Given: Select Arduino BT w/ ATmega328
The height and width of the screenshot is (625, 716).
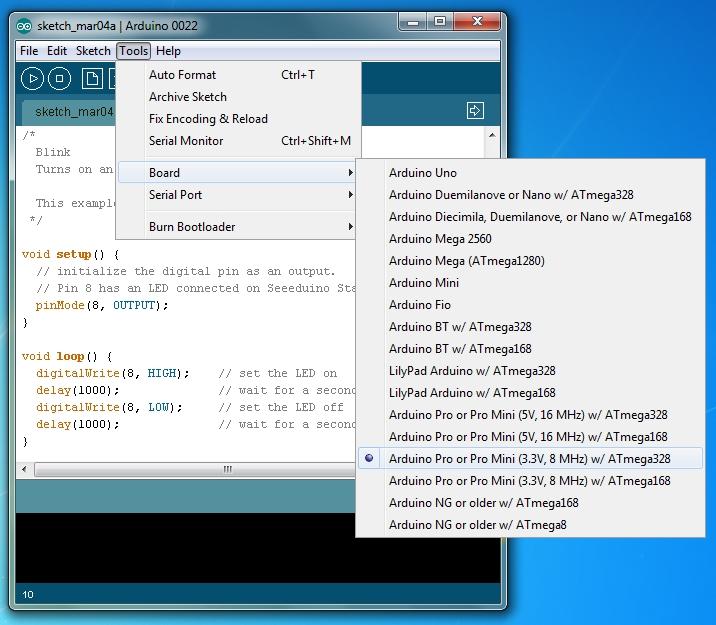Looking at the screenshot, I should pyautogui.click(x=530, y=327).
